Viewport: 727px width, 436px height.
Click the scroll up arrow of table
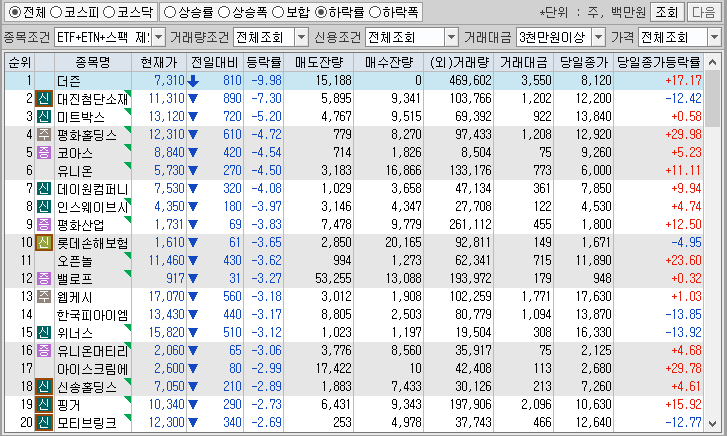tap(712, 62)
